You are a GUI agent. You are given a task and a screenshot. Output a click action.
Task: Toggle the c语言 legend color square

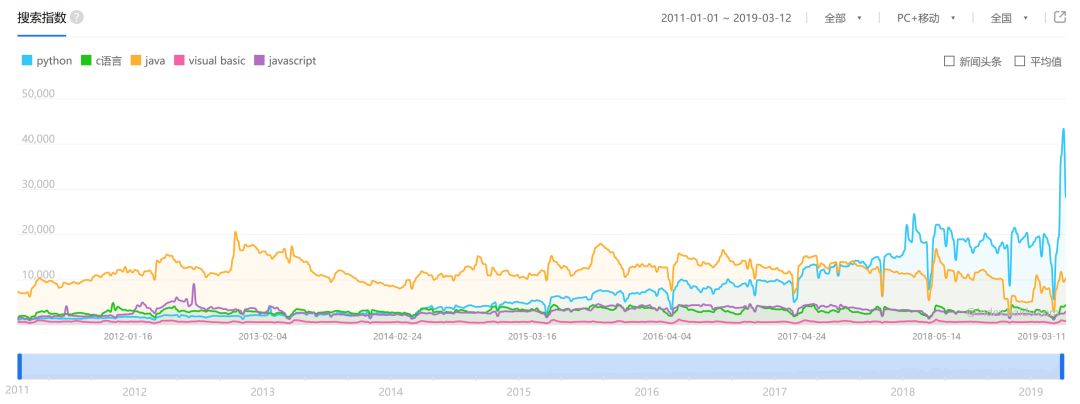coord(86,61)
